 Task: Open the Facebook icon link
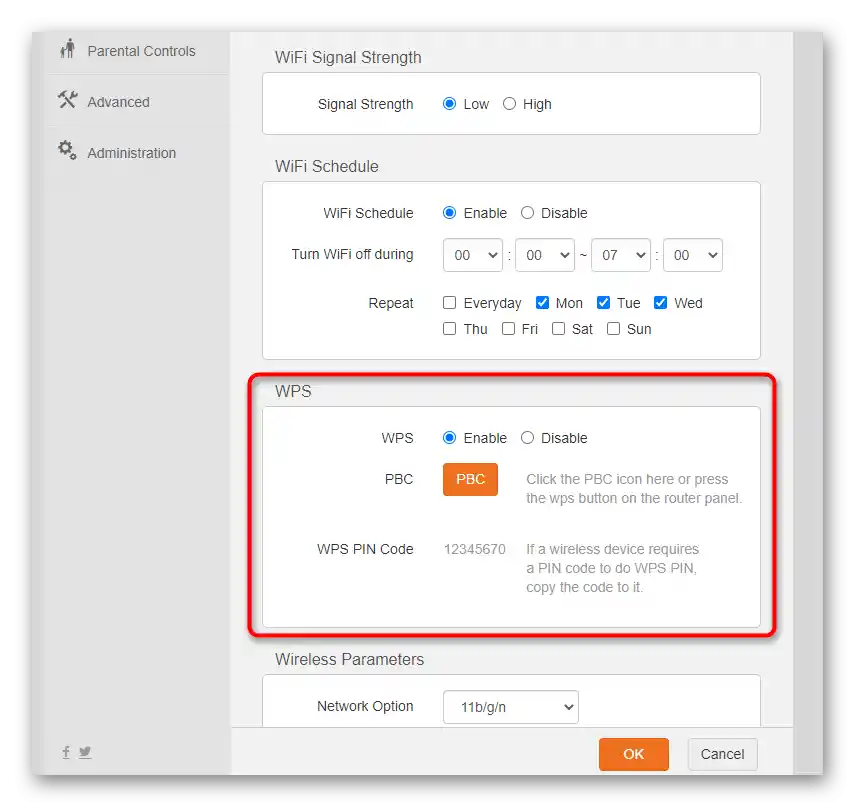66,752
